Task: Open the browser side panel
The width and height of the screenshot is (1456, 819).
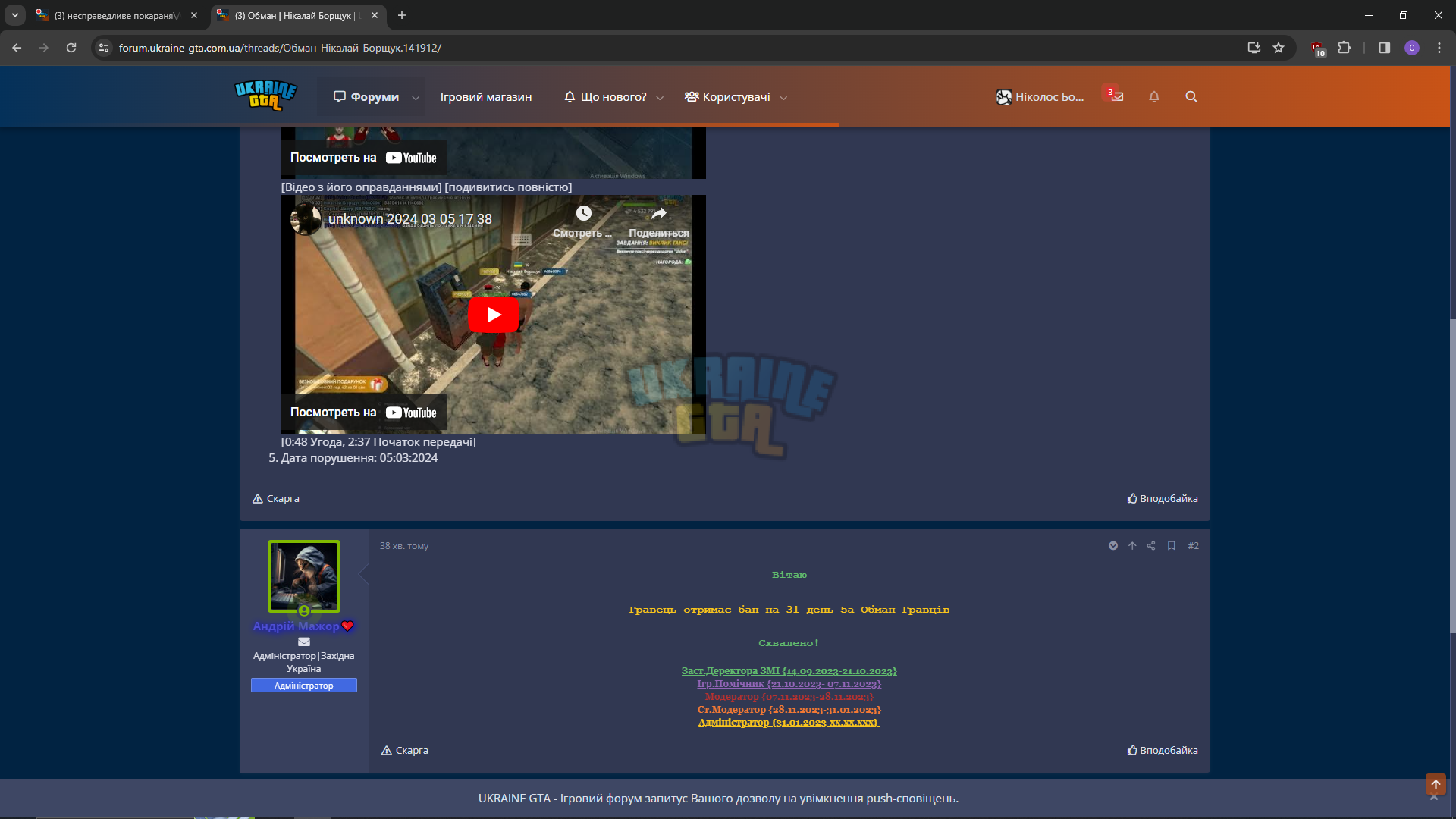Action: point(1385,48)
